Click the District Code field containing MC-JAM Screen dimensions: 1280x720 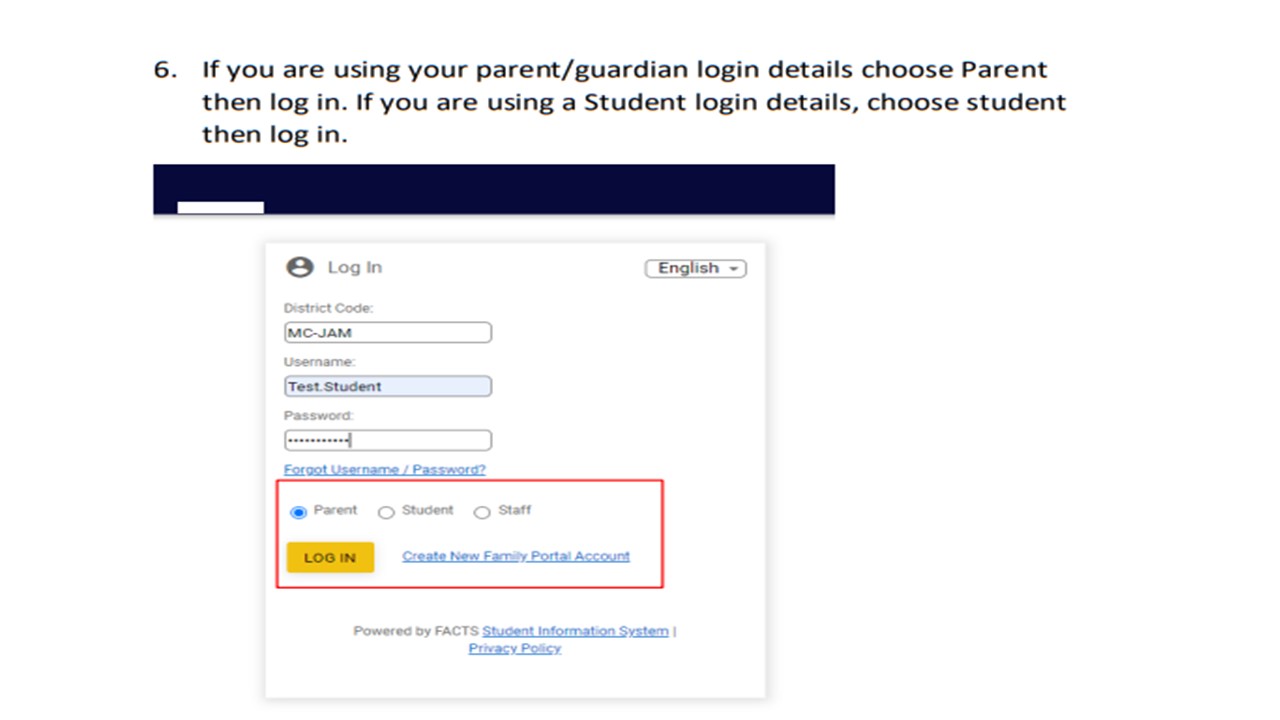387,333
